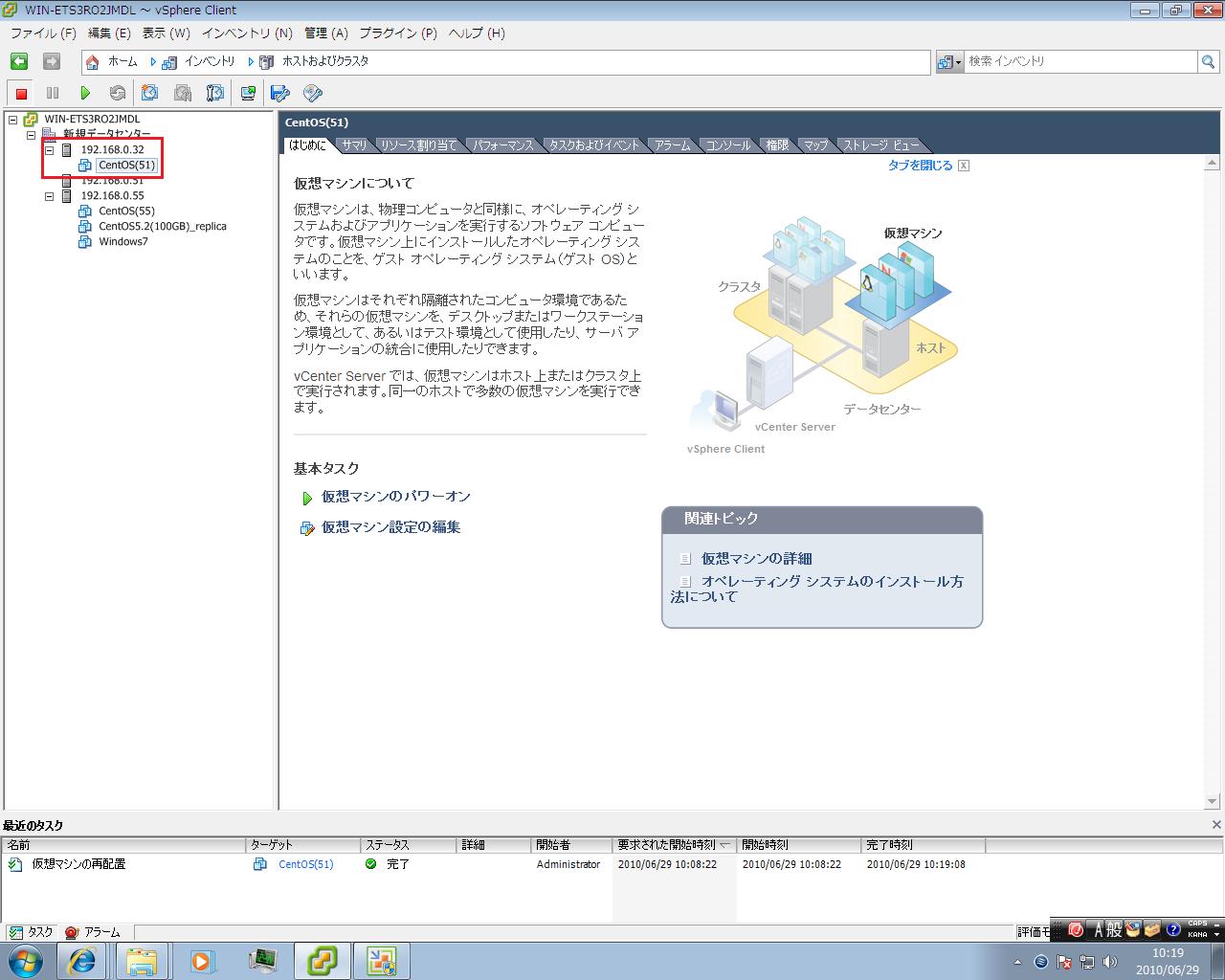Select host 192.168.0.32 in tree
Image resolution: width=1225 pixels, height=980 pixels.
(x=112, y=150)
